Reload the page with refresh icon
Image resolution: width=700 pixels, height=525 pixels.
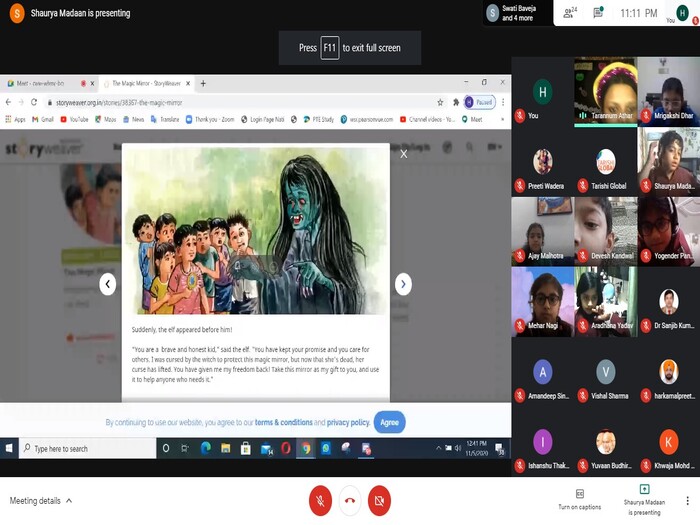click(x=34, y=102)
